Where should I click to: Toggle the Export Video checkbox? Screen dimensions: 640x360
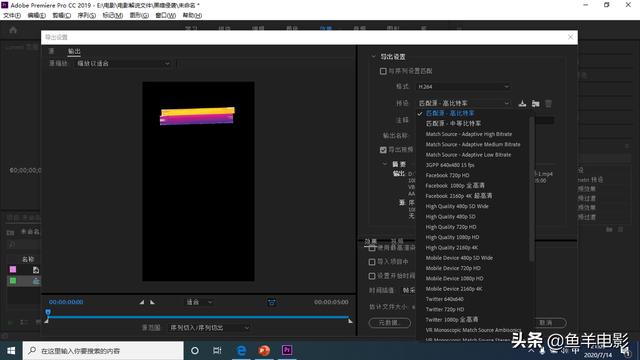pos(383,150)
